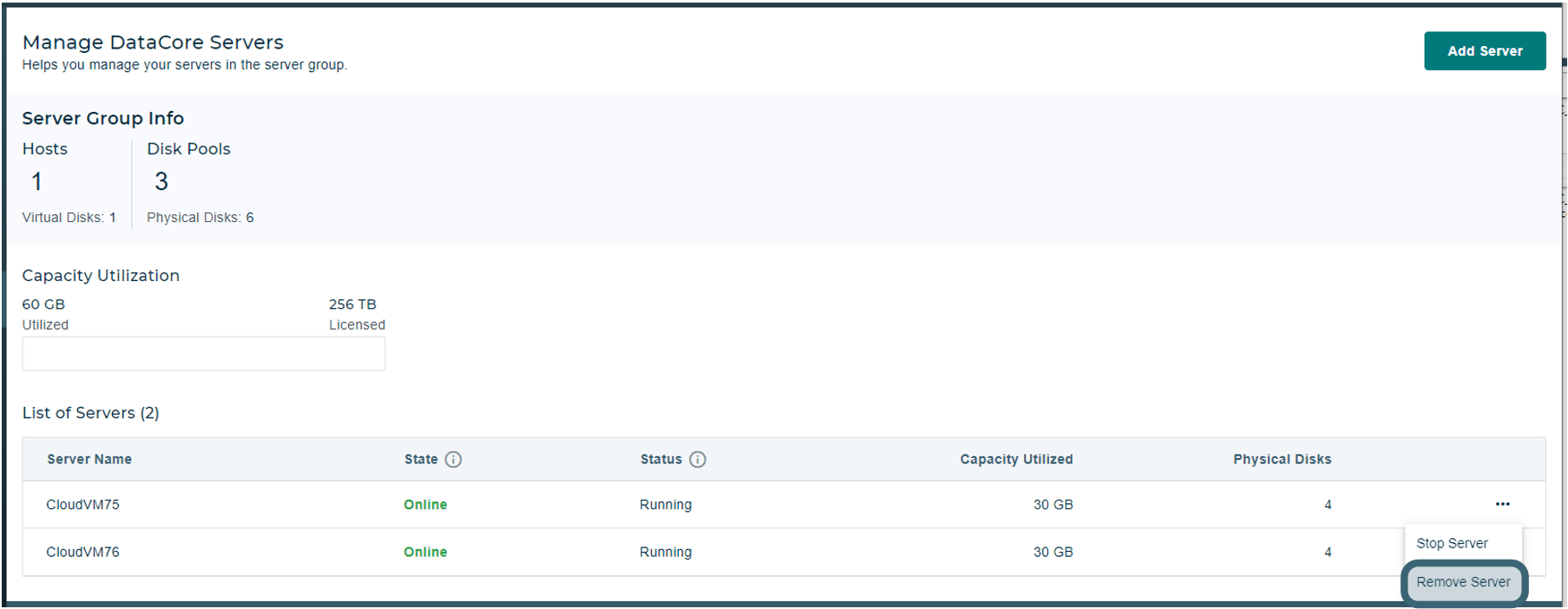Open the State column info icon
The image size is (1568, 609).
coord(453,460)
